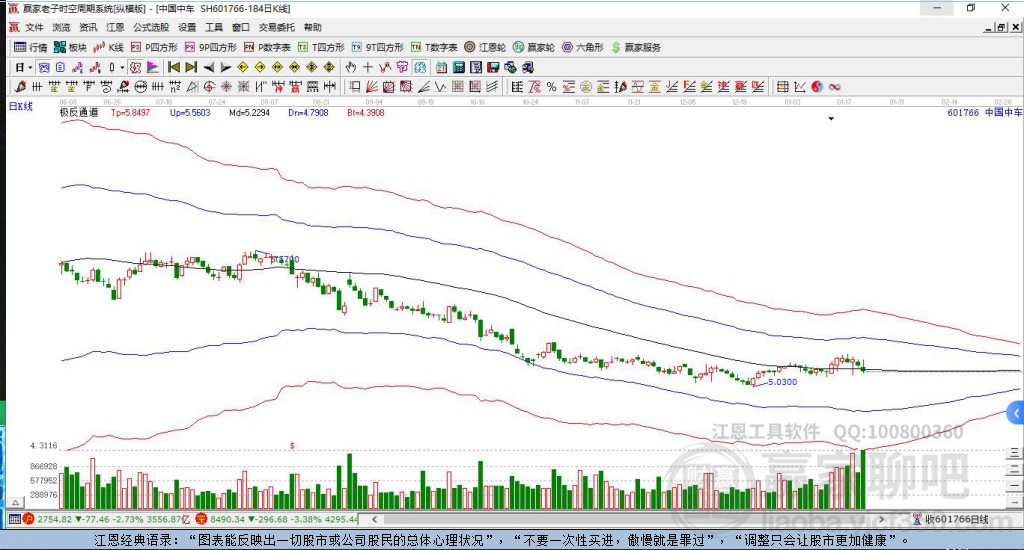This screenshot has width=1024, height=550.
Task: Open the 帮助 menu
Action: tap(313, 27)
